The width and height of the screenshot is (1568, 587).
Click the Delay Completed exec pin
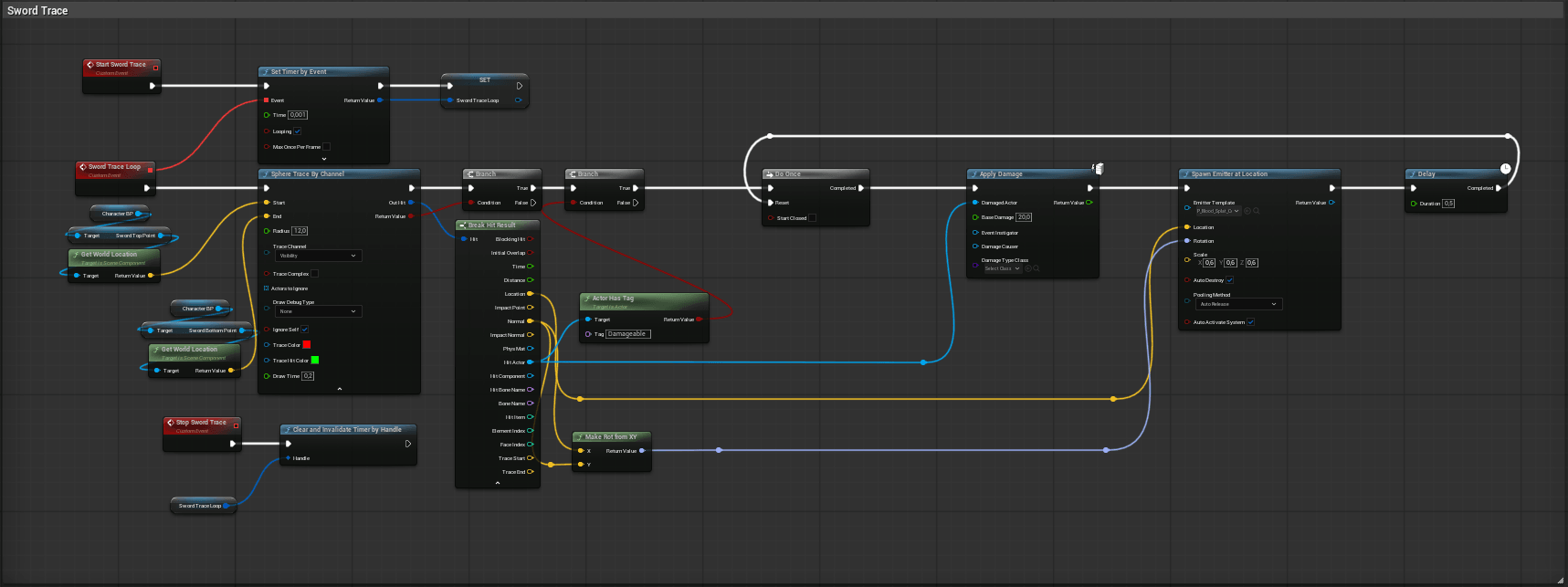[1499, 188]
